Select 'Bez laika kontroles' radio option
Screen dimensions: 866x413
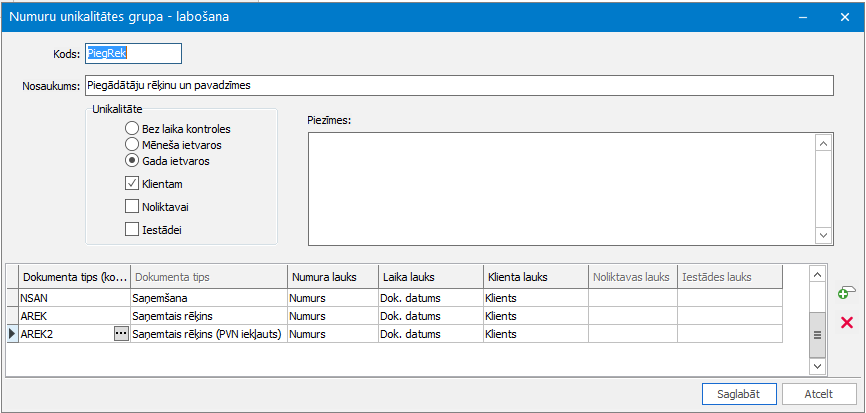click(x=133, y=129)
